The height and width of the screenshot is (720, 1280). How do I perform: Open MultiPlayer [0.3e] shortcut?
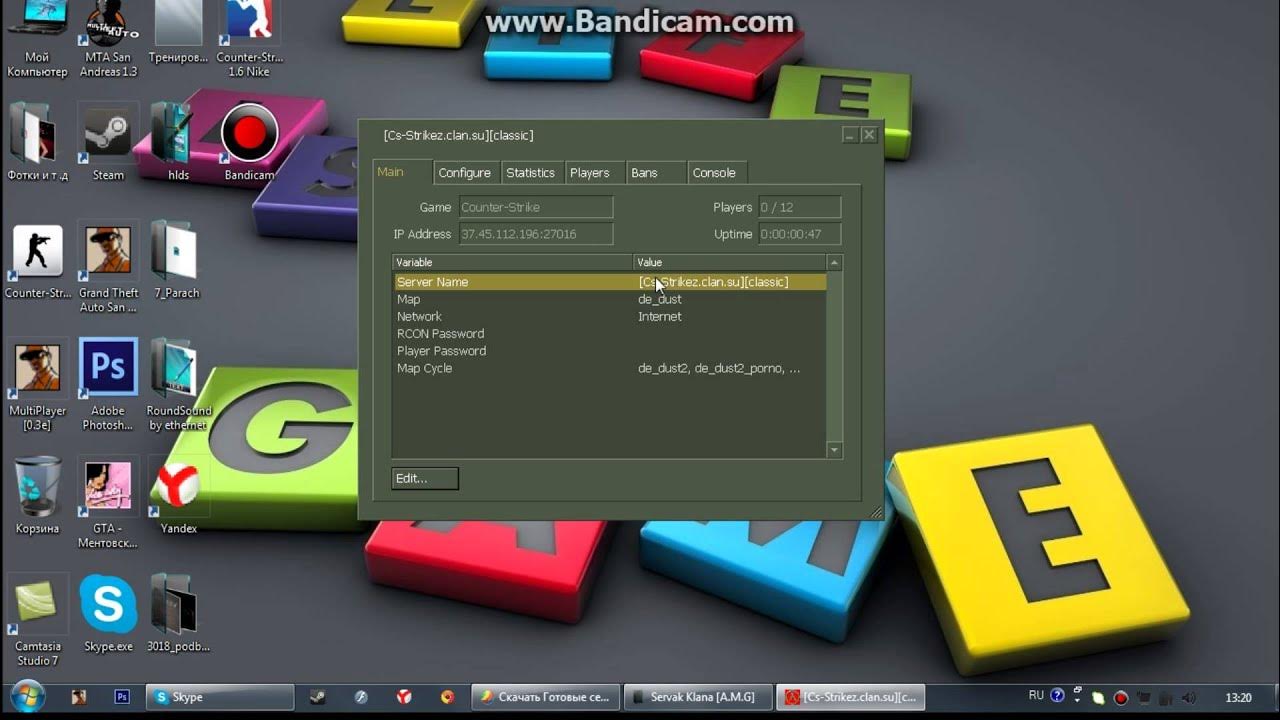pos(37,386)
